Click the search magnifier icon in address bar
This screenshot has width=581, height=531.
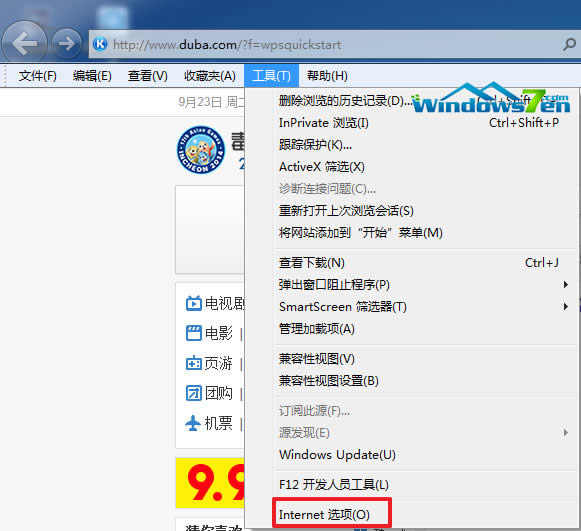point(570,44)
